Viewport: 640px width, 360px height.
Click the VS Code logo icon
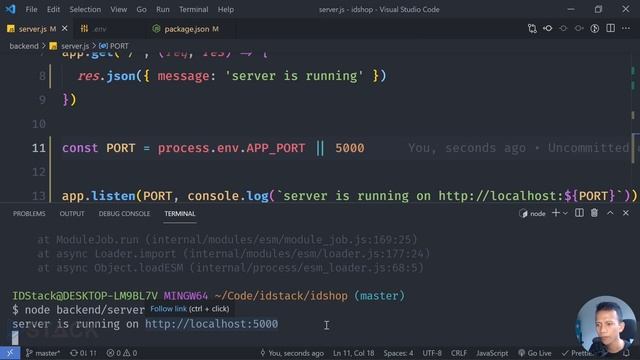(x=10, y=9)
